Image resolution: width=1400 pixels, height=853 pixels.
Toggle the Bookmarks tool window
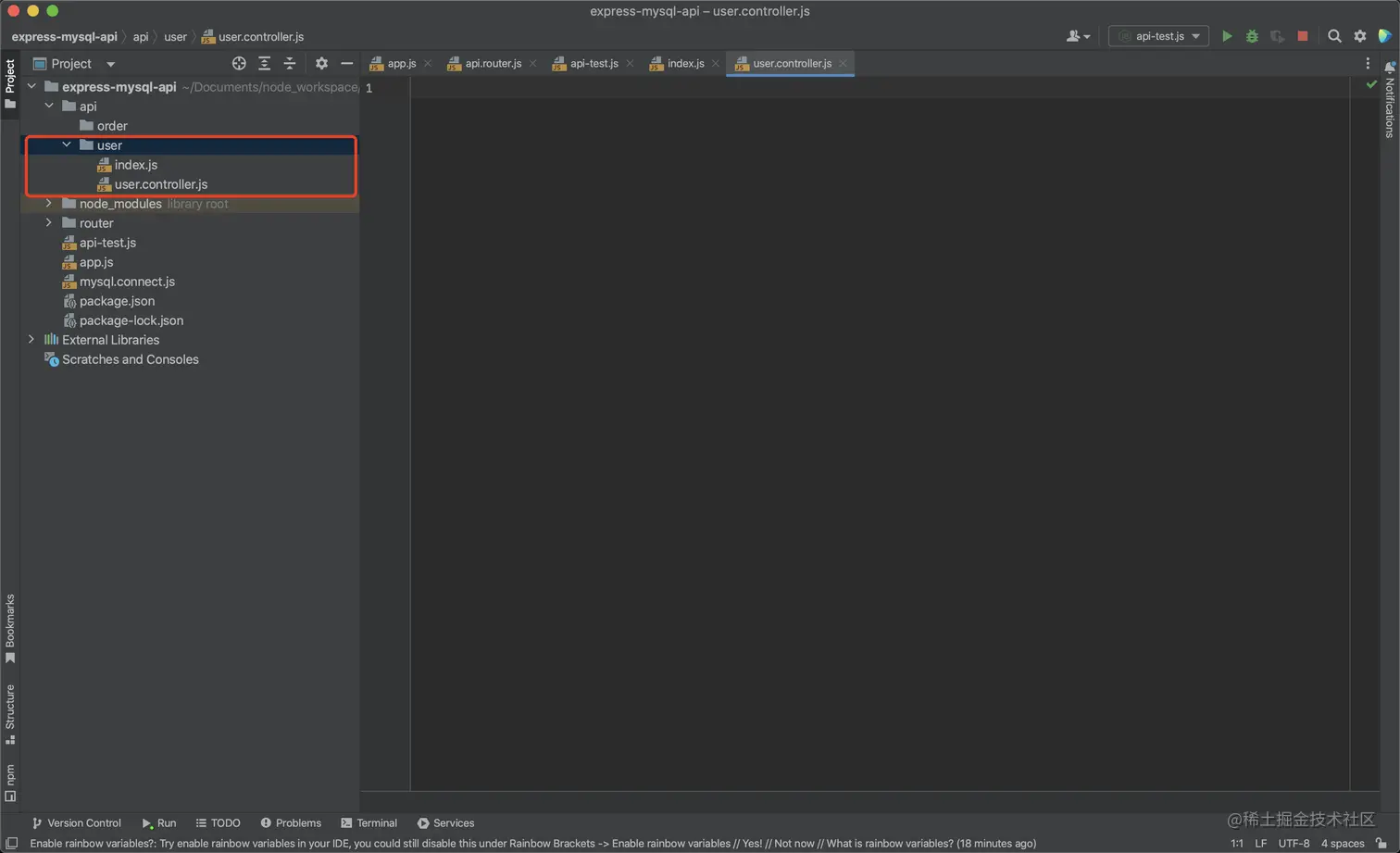(10, 629)
